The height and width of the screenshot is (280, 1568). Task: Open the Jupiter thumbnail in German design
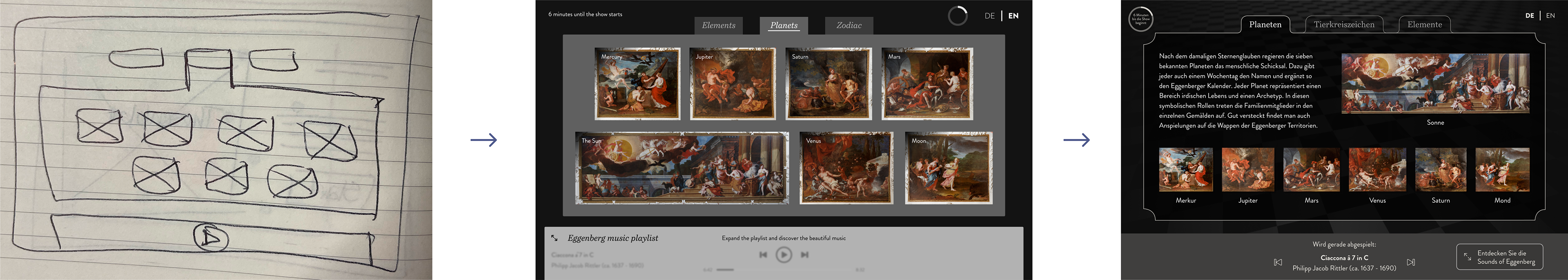pyautogui.click(x=1248, y=169)
